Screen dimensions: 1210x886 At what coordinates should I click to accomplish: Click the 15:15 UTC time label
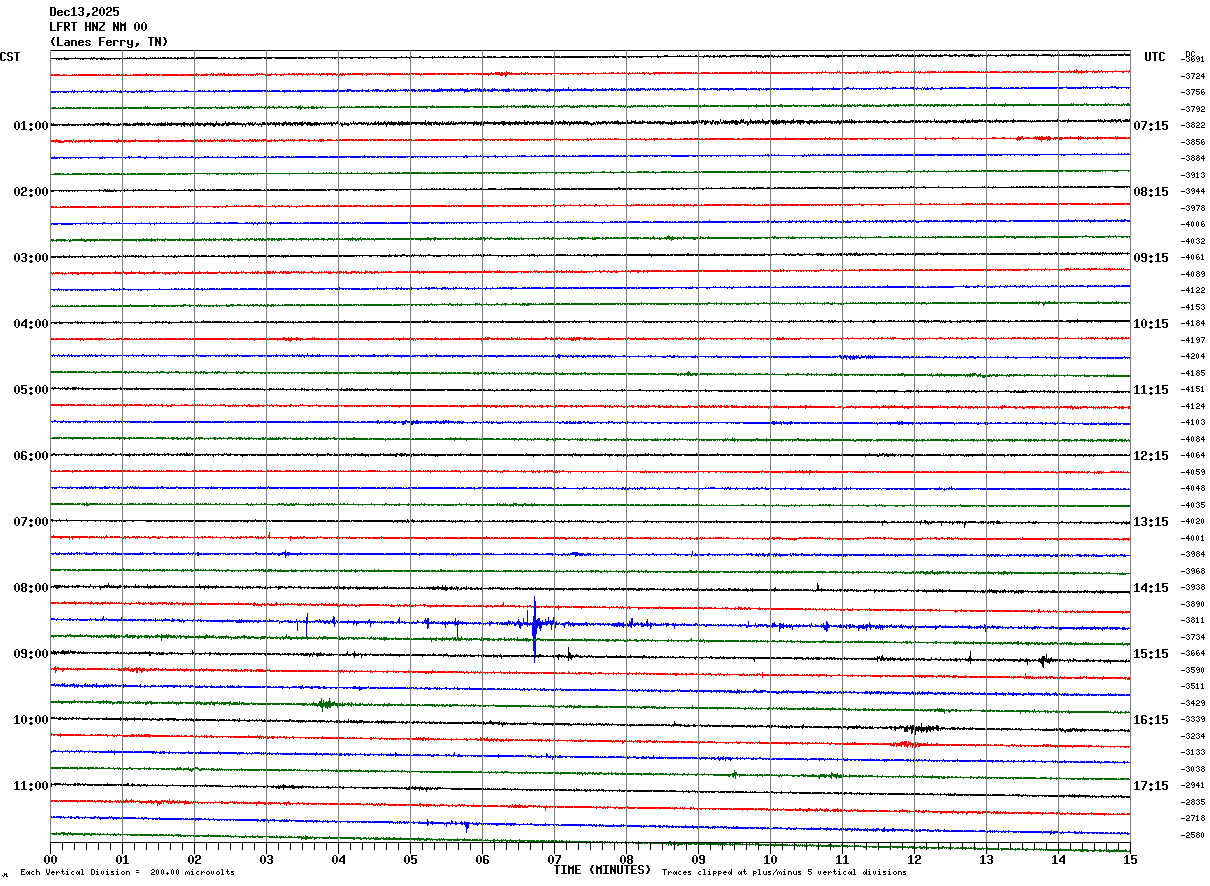point(1151,654)
